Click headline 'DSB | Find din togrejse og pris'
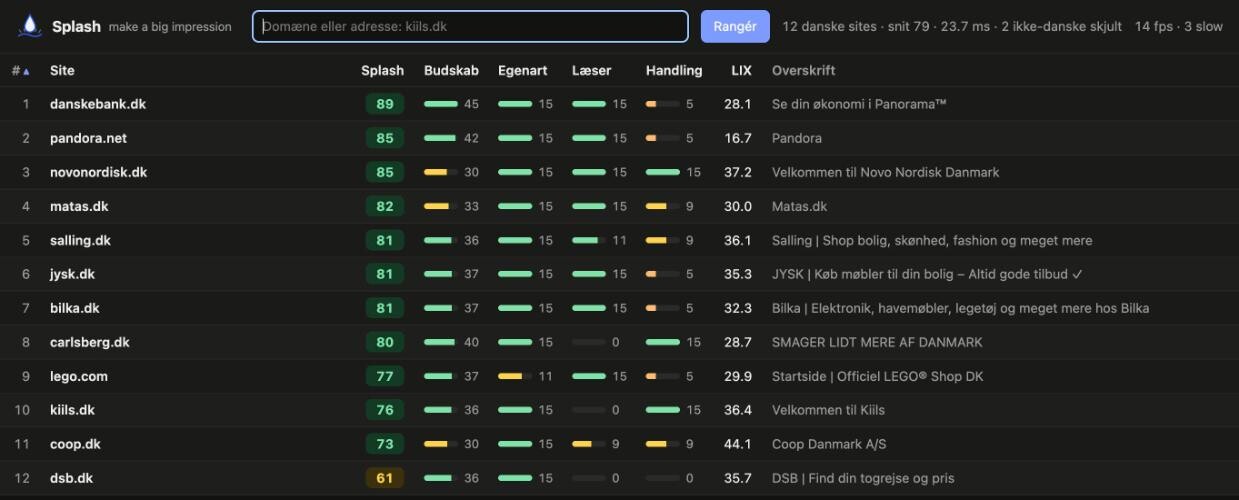 point(863,478)
